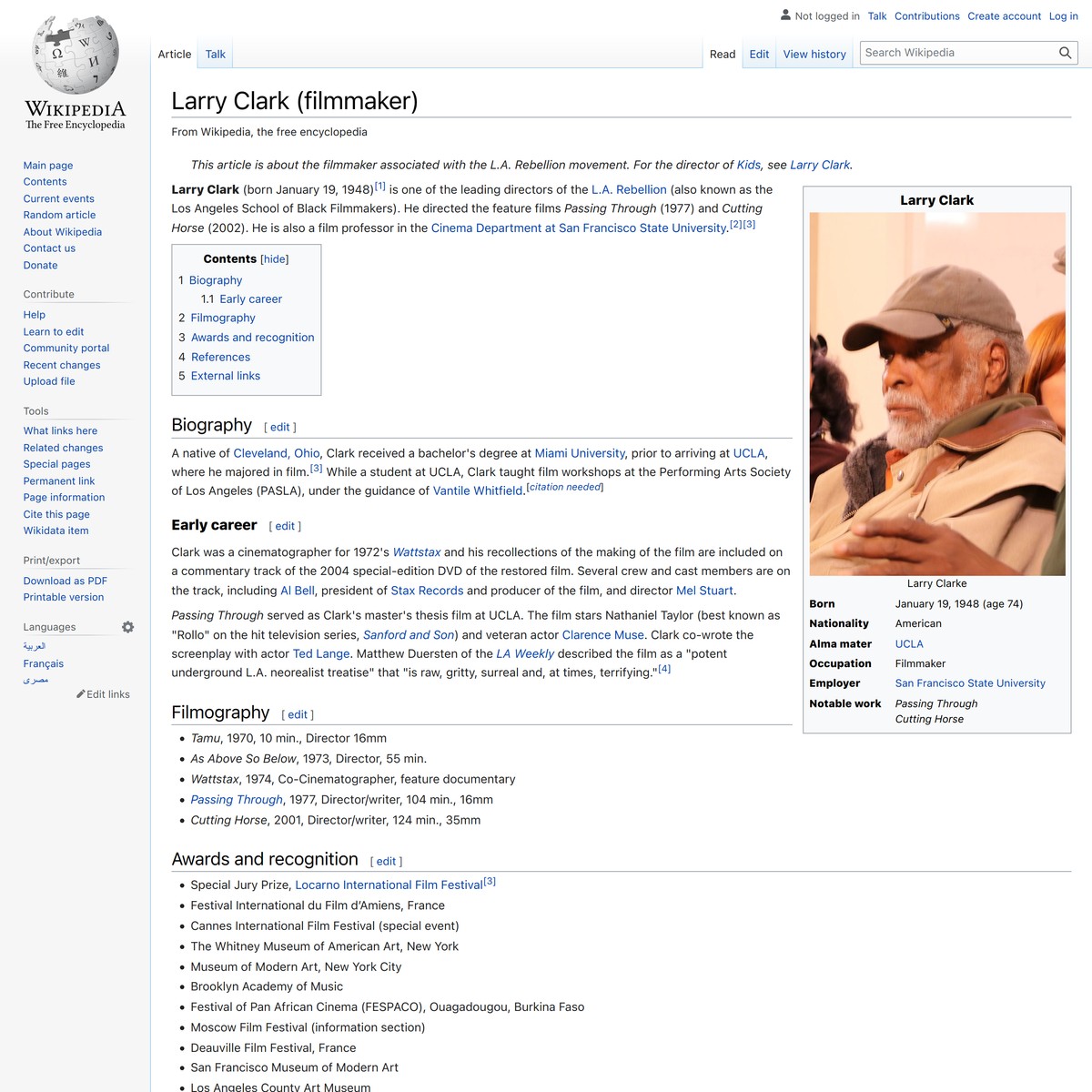Click the user silhouette icon beside Not logged in

[x=784, y=15]
